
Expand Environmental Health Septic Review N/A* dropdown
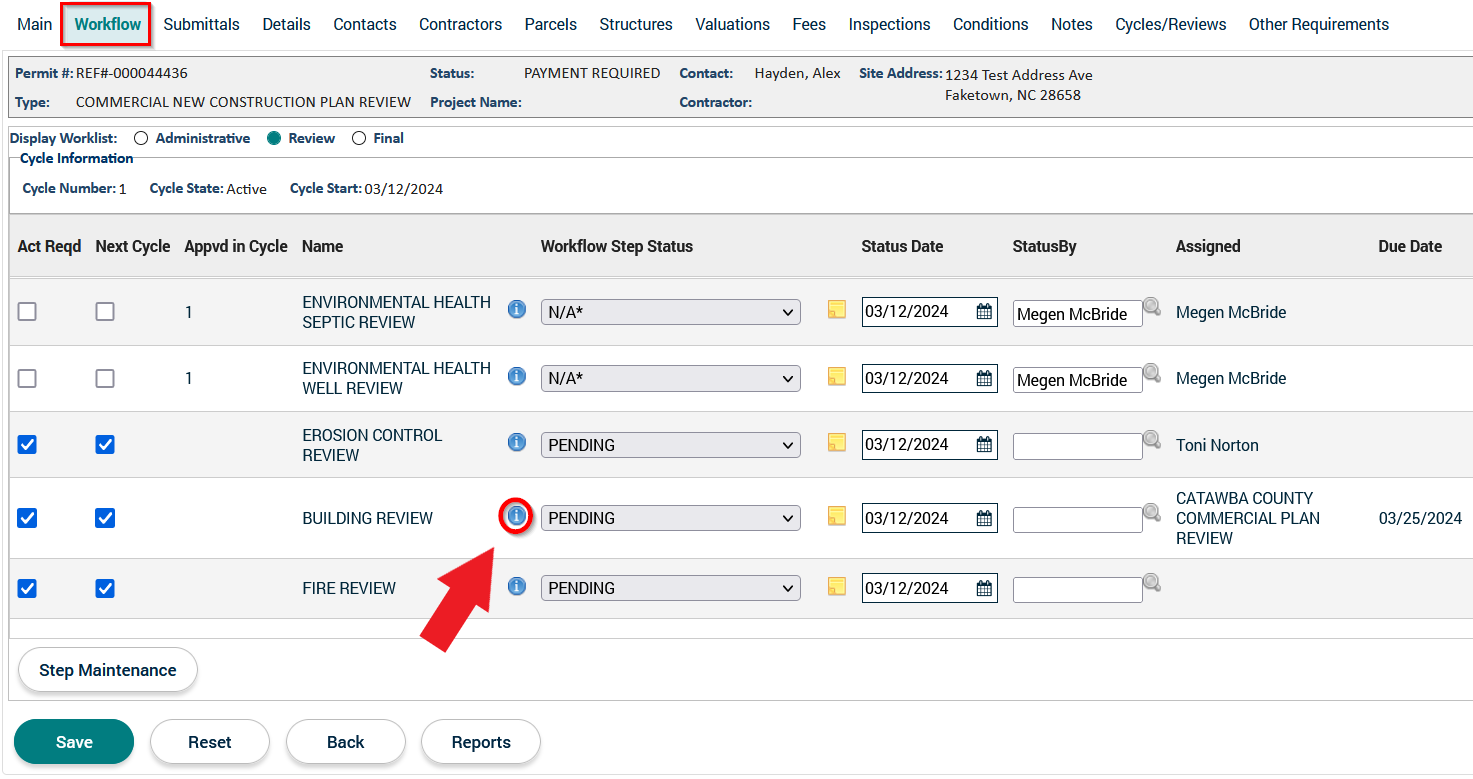[670, 312]
